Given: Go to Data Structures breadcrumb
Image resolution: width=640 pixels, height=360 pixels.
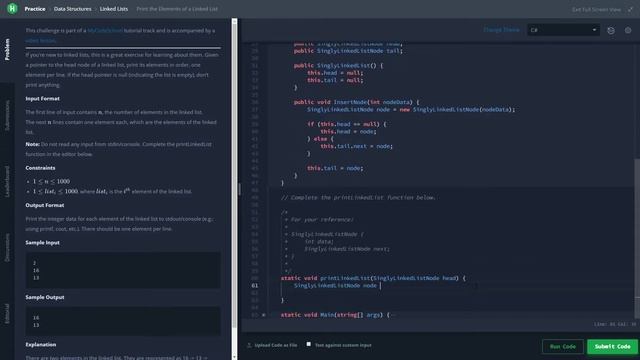Looking at the screenshot, I should click(73, 9).
